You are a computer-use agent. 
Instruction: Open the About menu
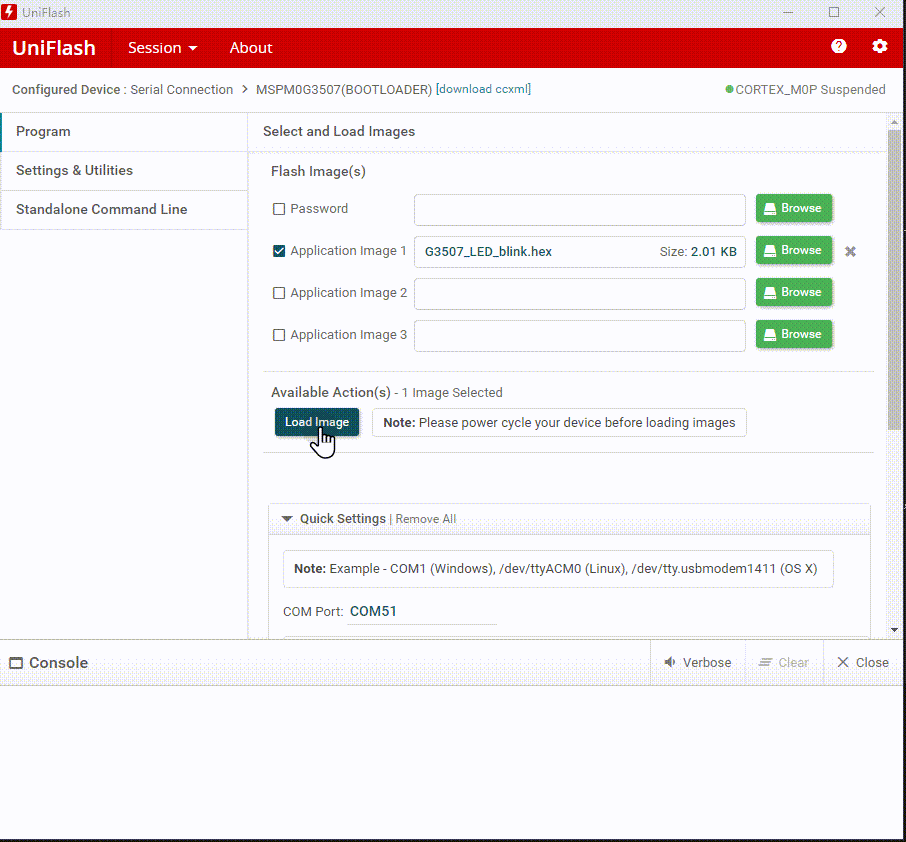251,48
